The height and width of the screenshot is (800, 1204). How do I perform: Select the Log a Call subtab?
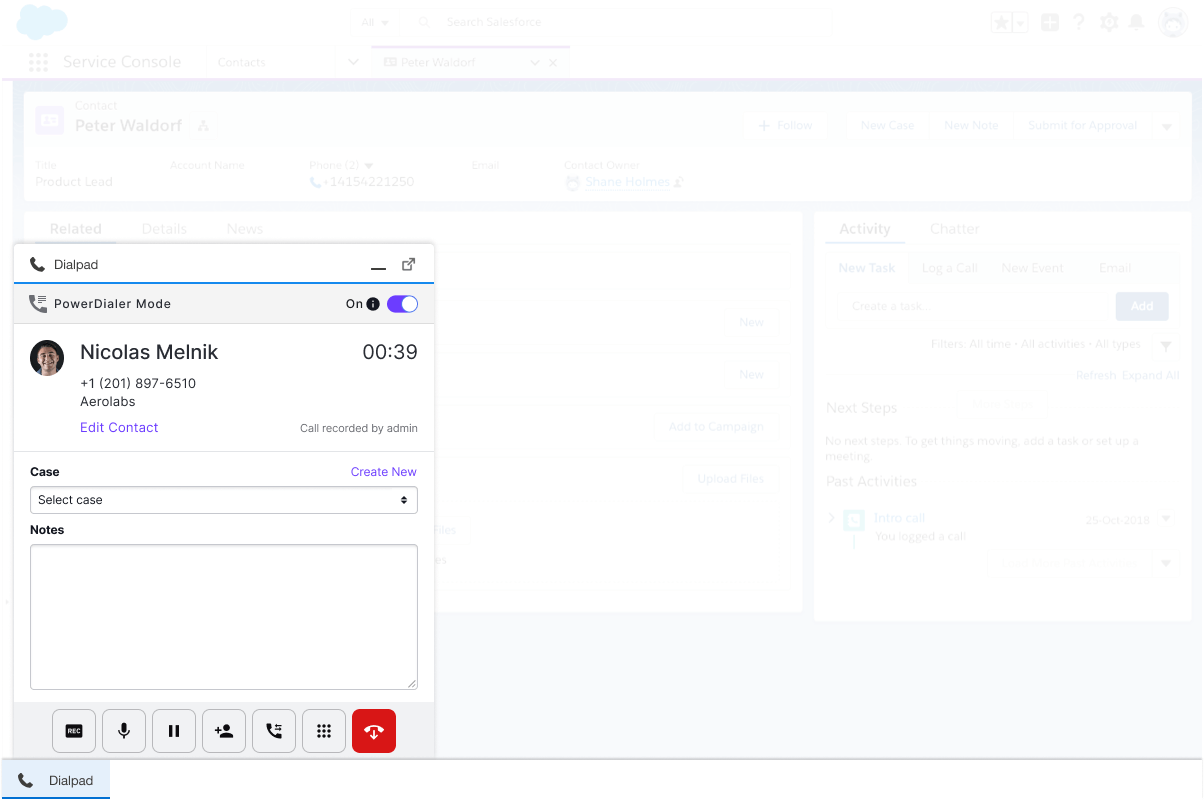[x=949, y=268]
